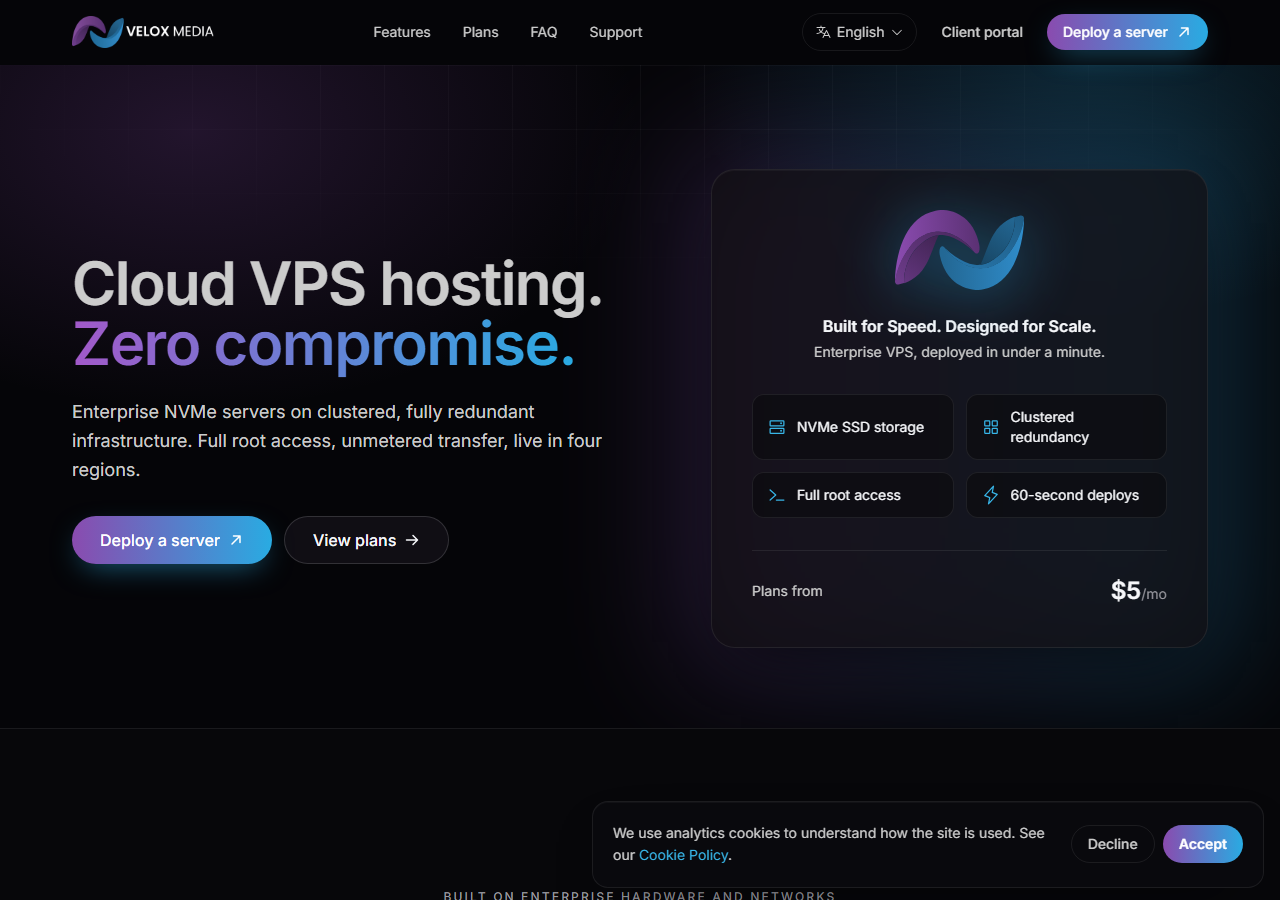The width and height of the screenshot is (1280, 900).
Task: Click the arrow icon in the hero Deploy button
Action: [236, 540]
